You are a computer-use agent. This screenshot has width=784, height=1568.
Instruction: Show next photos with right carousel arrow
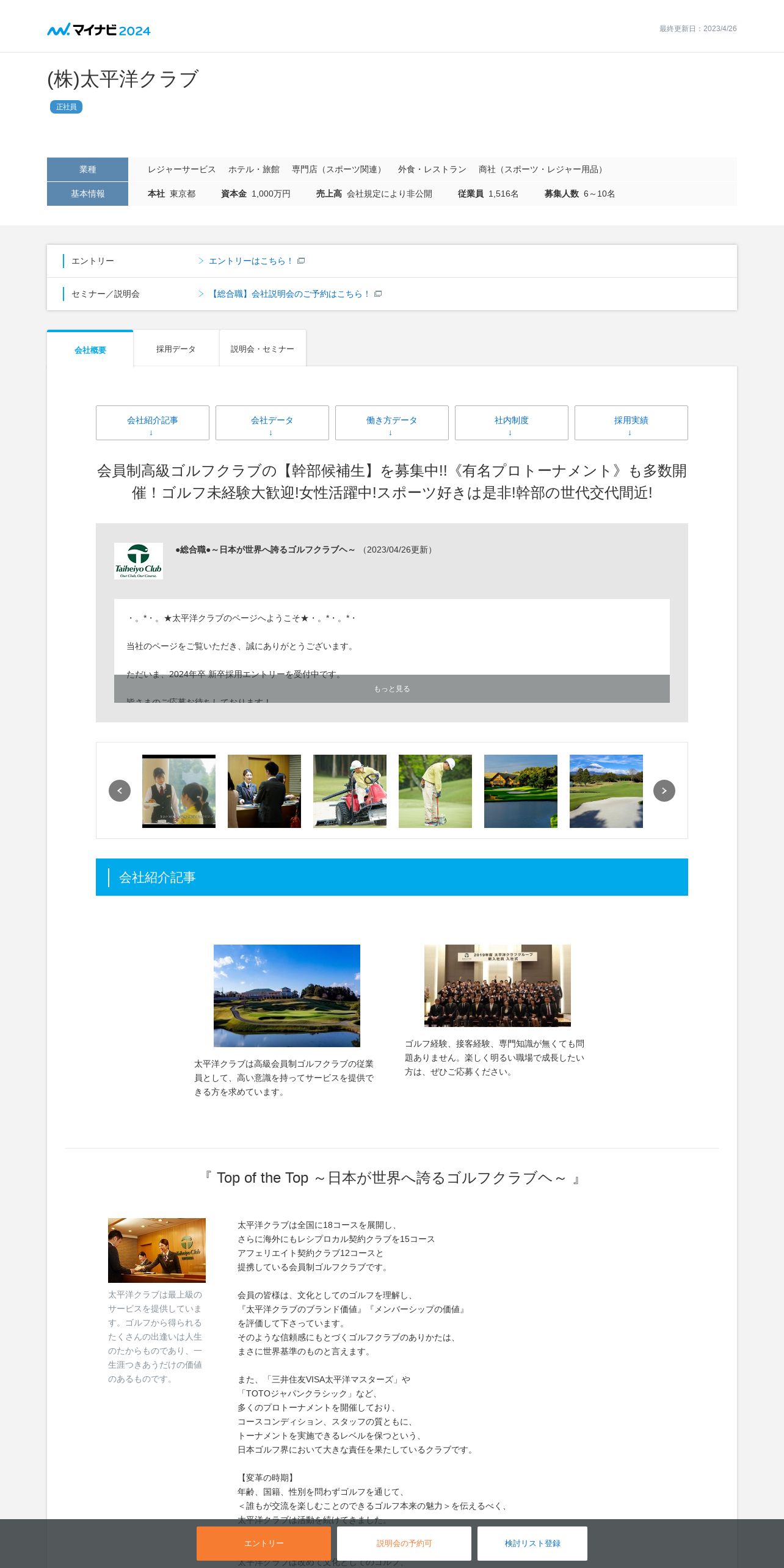664,790
